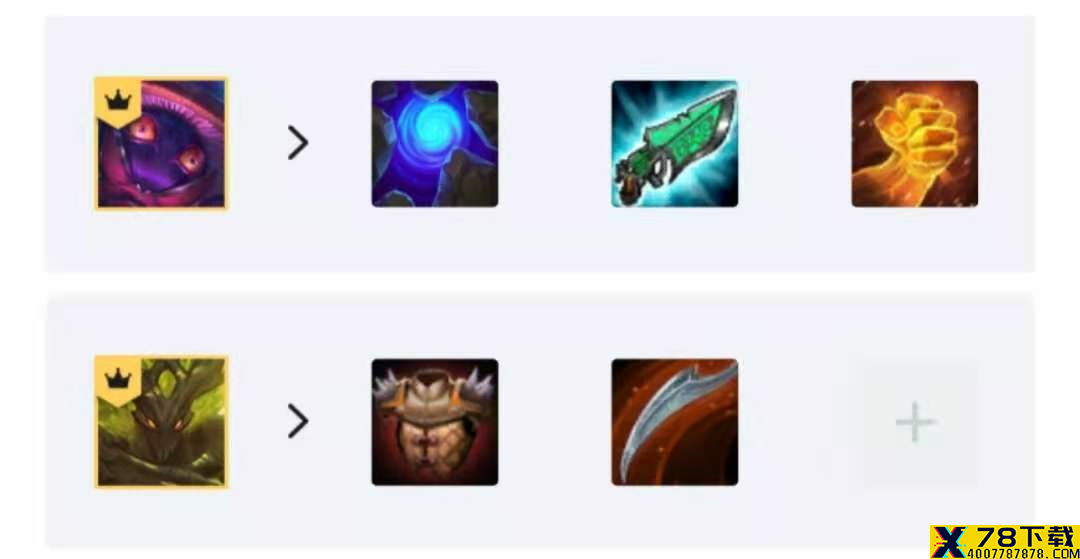
Task: Click the blue swirling portal item icon
Action: [x=435, y=143]
